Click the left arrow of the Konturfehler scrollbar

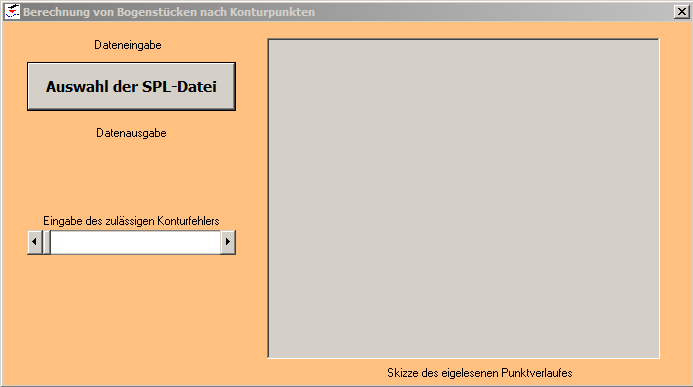pyautogui.click(x=34, y=242)
